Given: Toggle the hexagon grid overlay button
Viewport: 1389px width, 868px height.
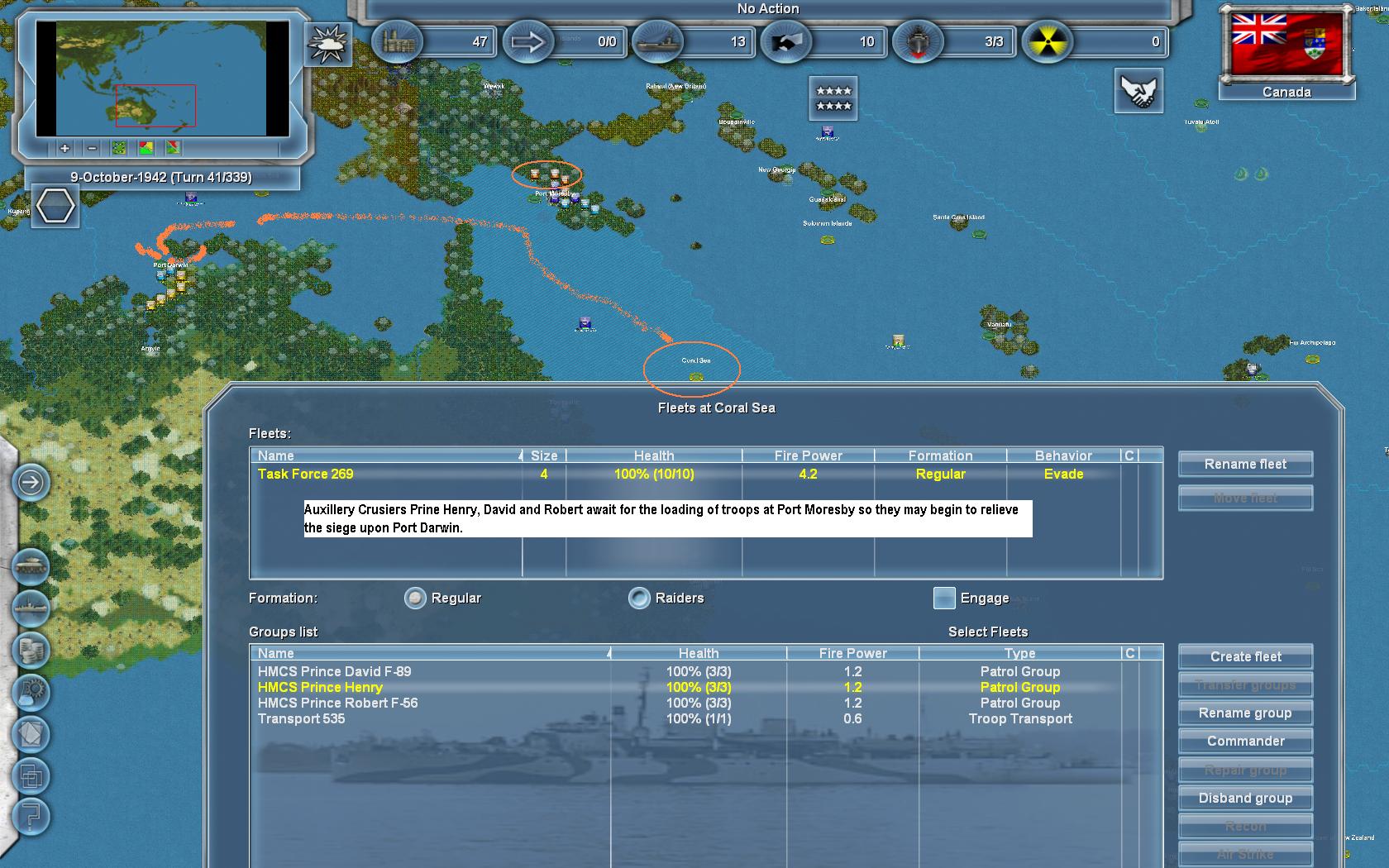Looking at the screenshot, I should click(x=55, y=206).
